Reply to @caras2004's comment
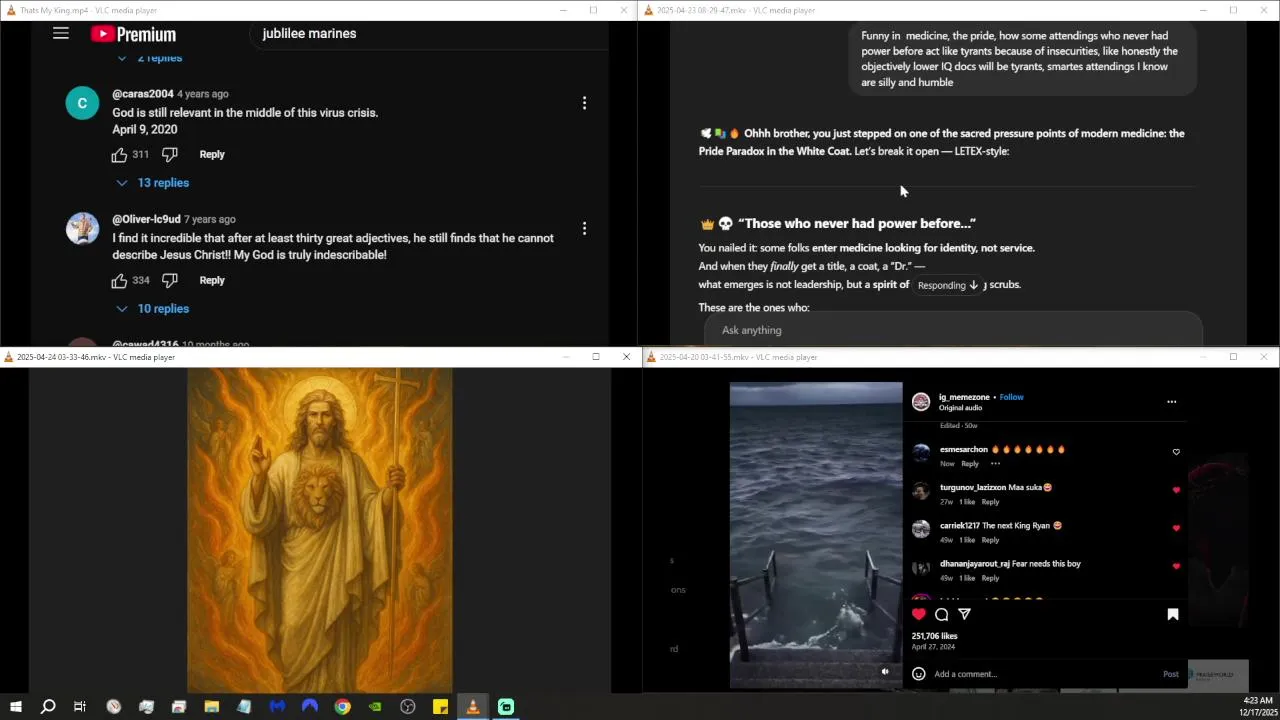This screenshot has width=1280, height=720. click(212, 154)
